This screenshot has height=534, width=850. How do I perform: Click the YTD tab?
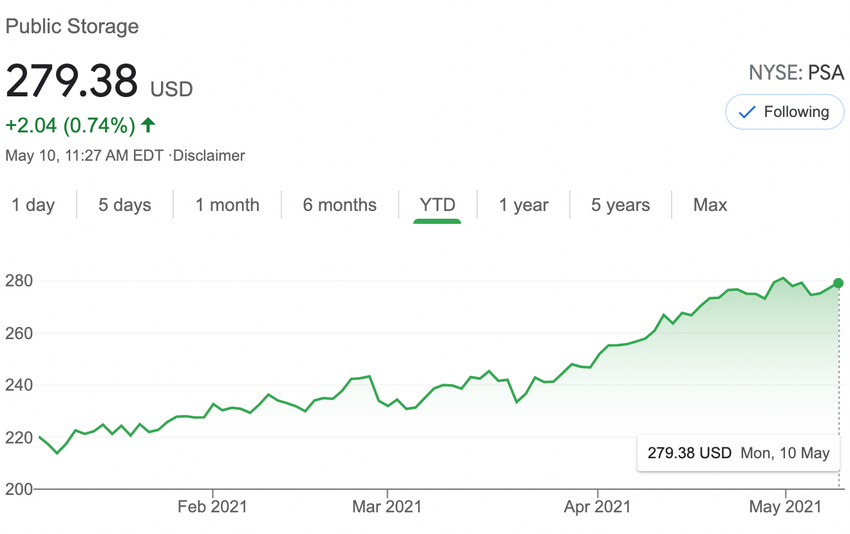(437, 205)
